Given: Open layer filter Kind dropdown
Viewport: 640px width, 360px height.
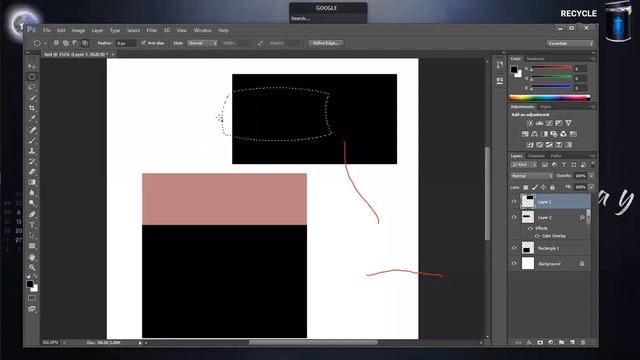Looking at the screenshot, I should [524, 165].
